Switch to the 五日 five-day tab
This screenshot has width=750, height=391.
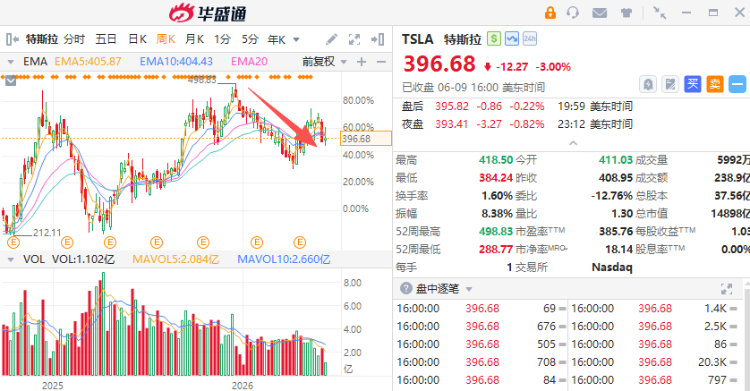tap(106, 39)
